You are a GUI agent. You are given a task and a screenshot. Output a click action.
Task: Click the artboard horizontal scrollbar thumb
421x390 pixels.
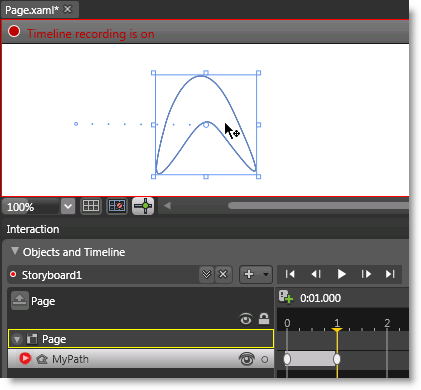318,206
